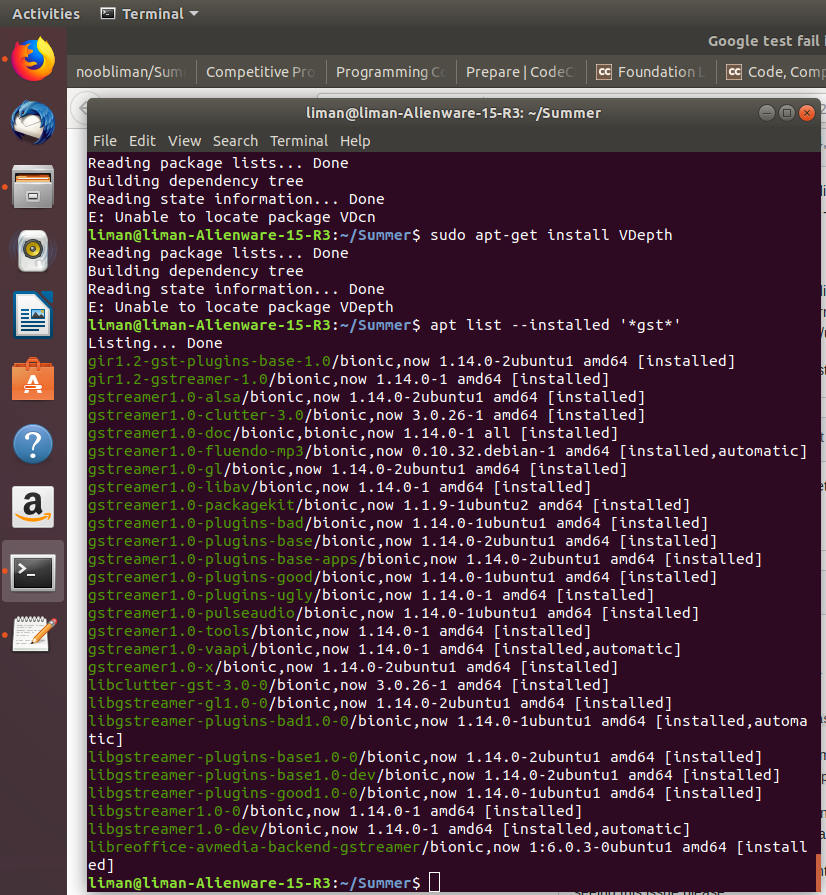Click the terminal cursor at last prompt

point(434,882)
